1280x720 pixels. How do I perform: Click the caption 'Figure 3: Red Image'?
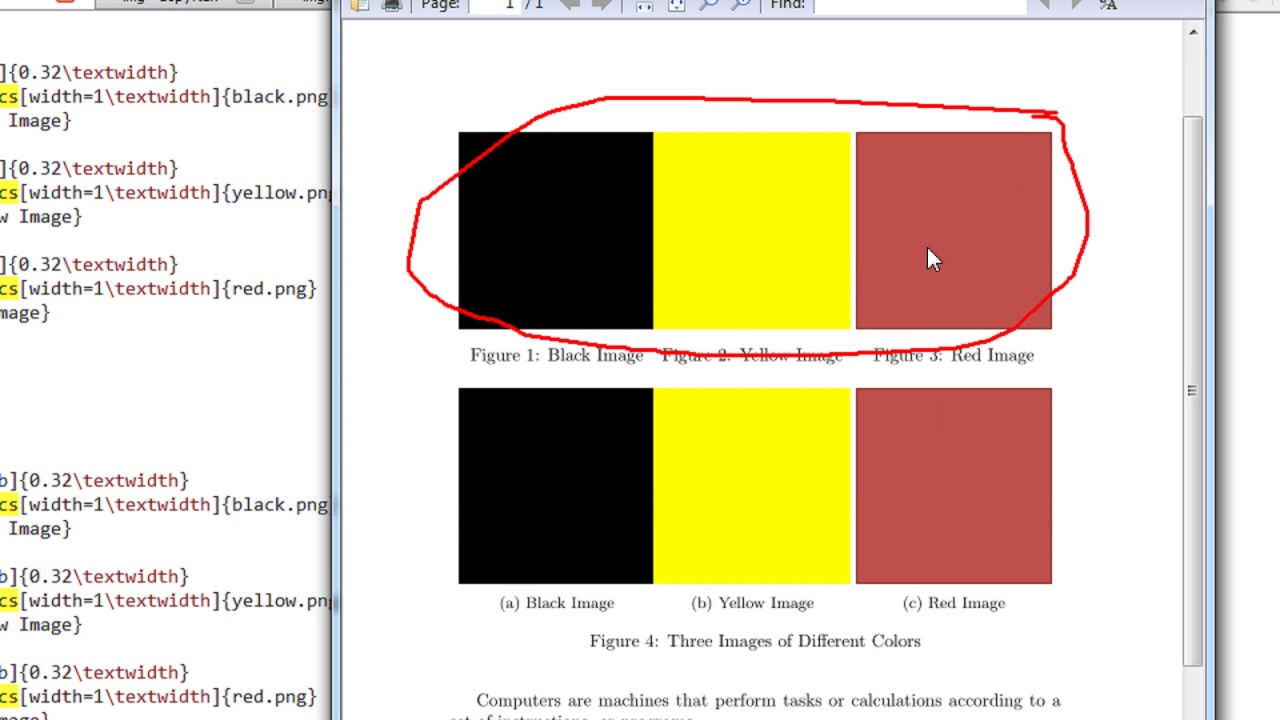954,355
